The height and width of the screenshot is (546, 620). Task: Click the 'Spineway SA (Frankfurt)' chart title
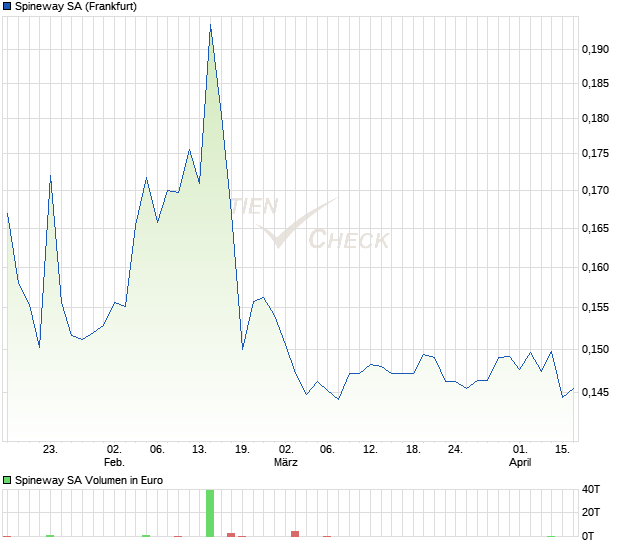pos(76,6)
